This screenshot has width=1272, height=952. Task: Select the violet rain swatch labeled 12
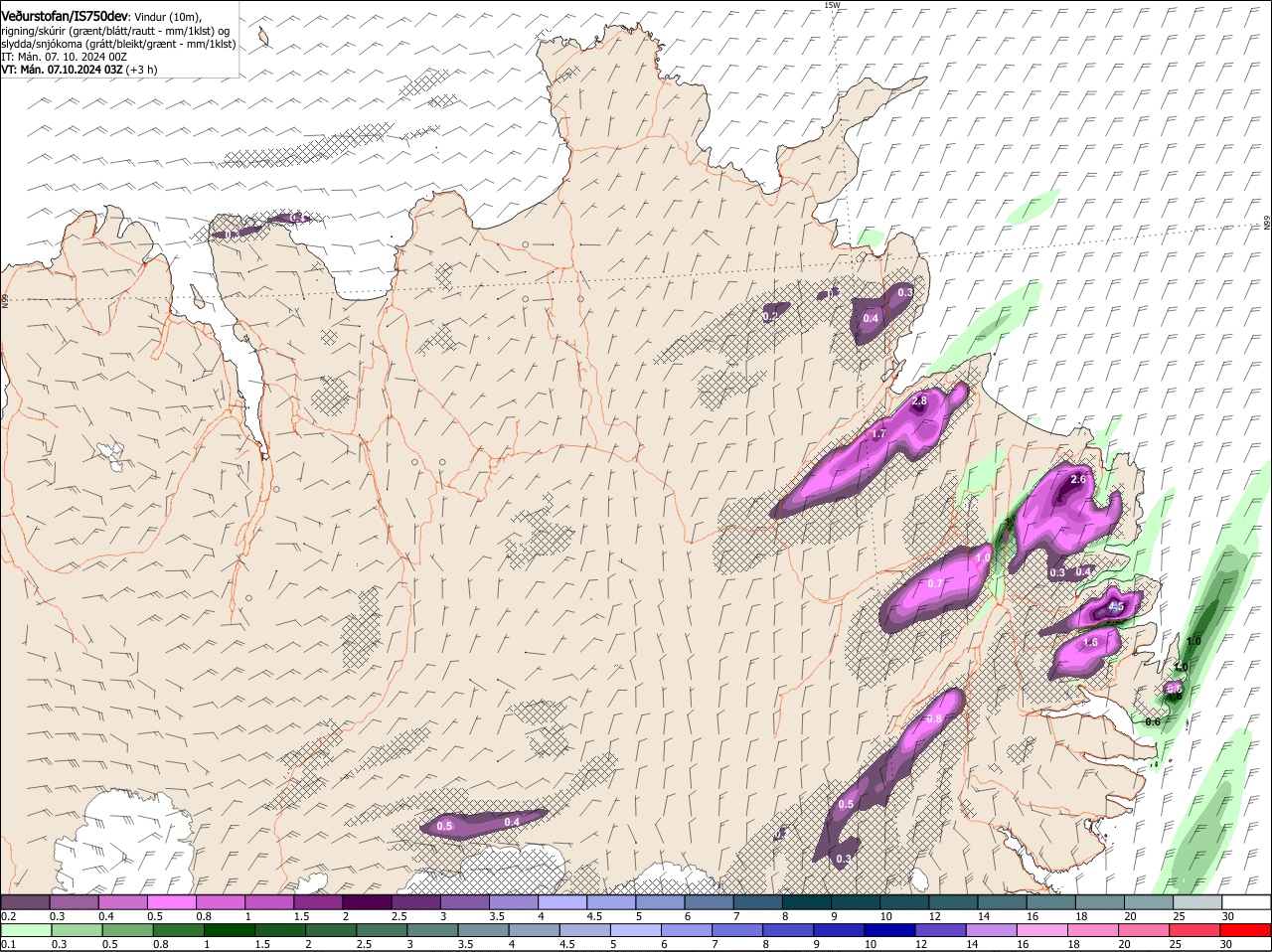click(x=941, y=930)
